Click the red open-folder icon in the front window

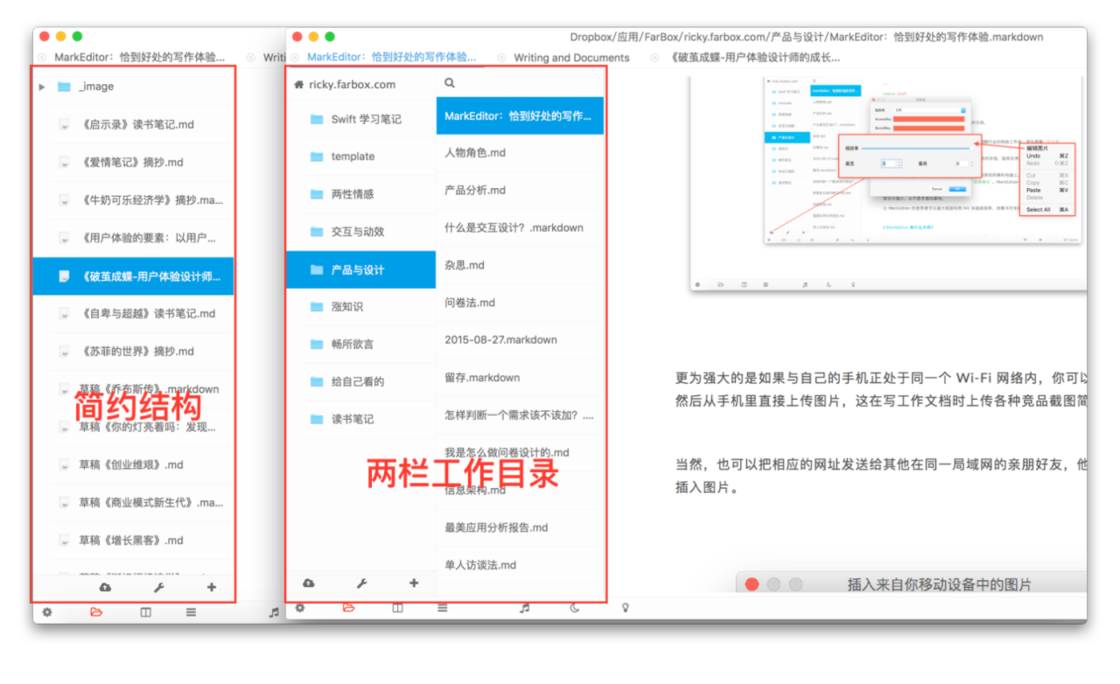[349, 608]
